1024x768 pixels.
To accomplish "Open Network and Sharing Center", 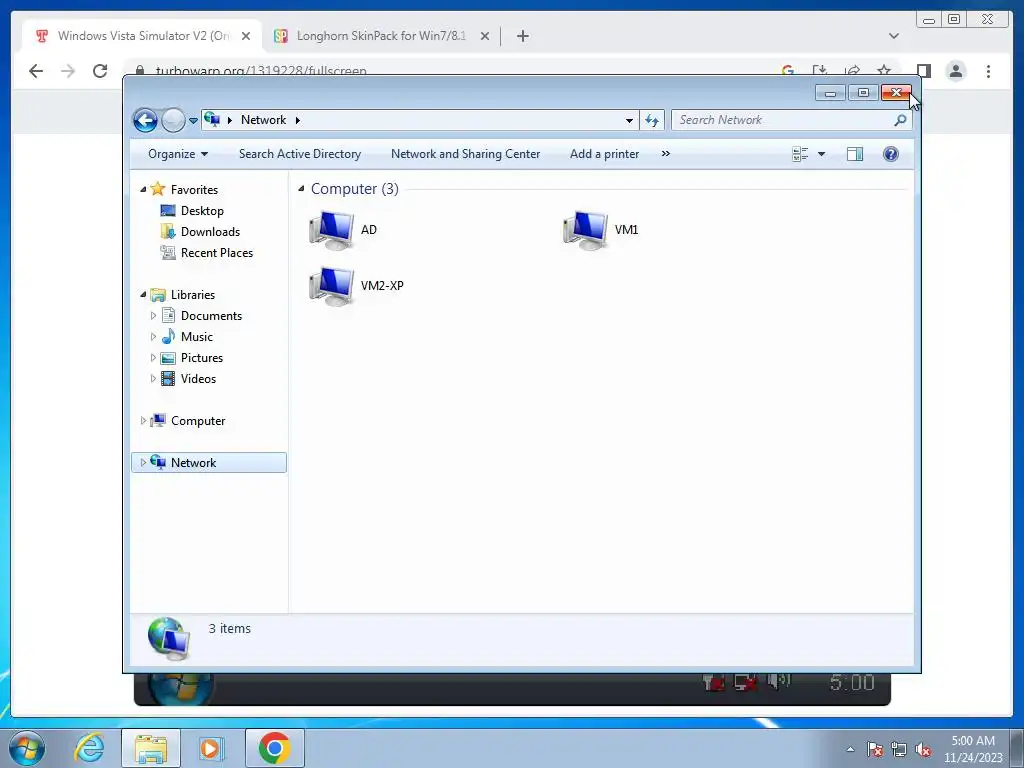I will (465, 154).
